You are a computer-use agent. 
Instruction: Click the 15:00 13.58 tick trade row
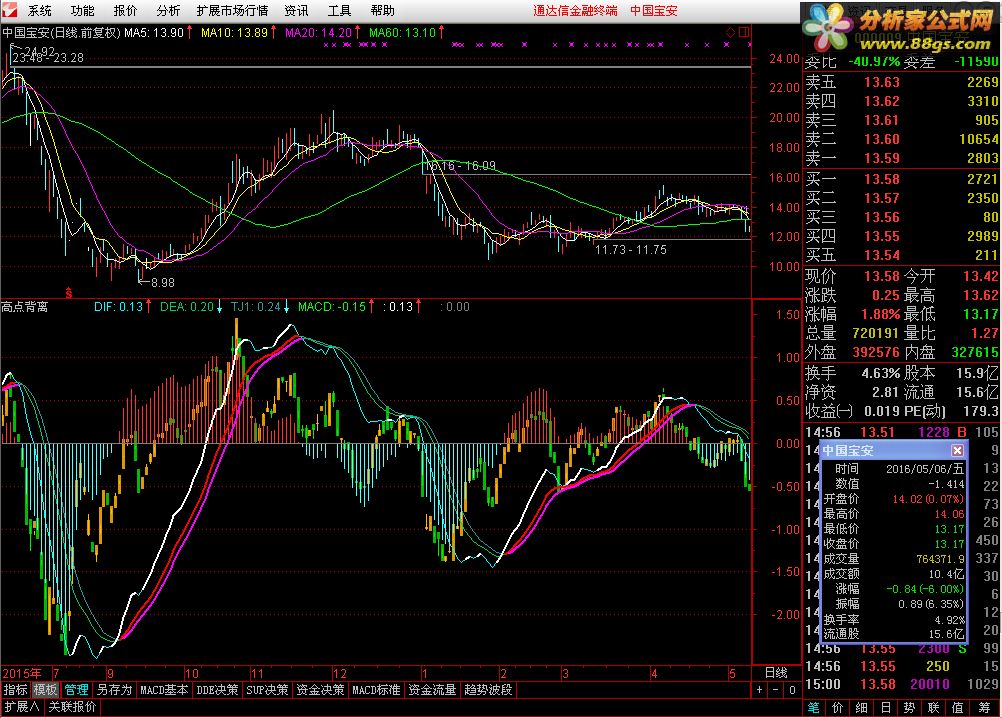pos(901,684)
